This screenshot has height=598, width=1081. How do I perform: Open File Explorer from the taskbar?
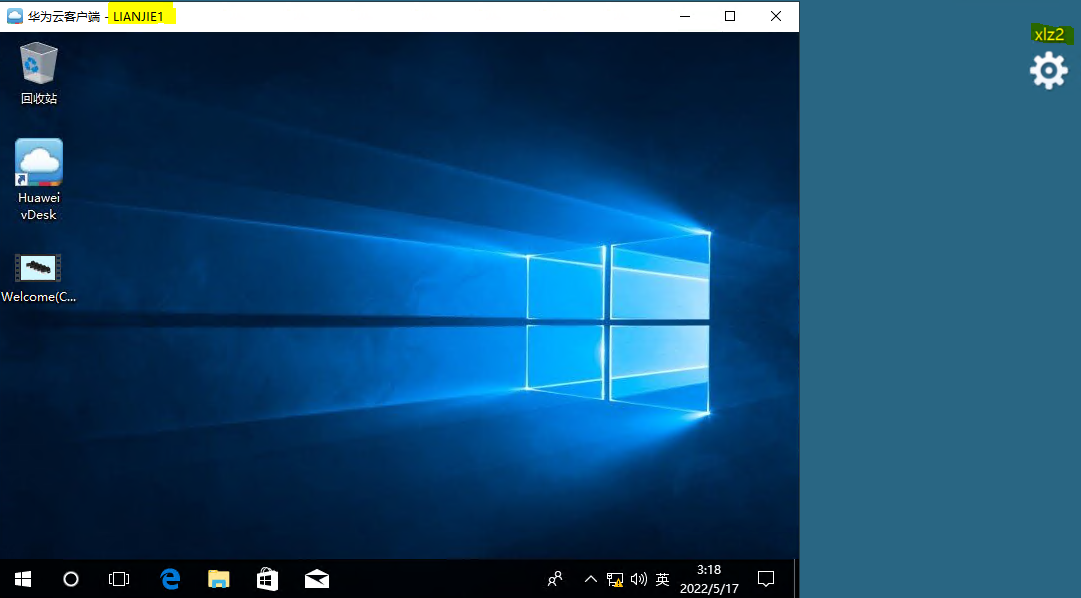point(219,579)
